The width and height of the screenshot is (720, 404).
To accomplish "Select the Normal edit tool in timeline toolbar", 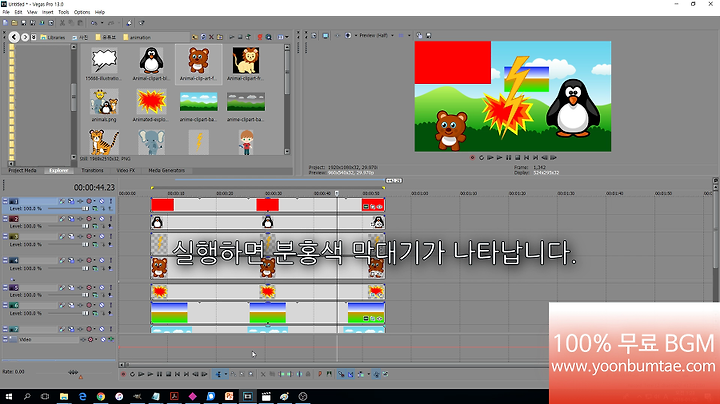I will tap(219, 374).
